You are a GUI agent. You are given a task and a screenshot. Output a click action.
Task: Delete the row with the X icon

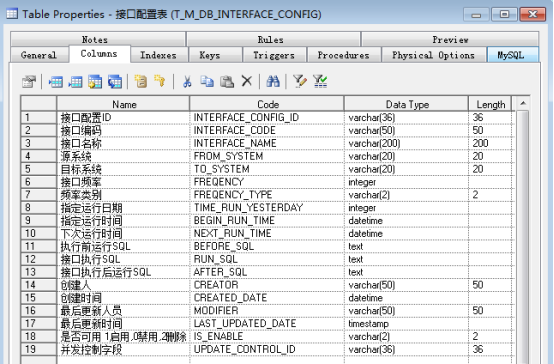click(247, 82)
